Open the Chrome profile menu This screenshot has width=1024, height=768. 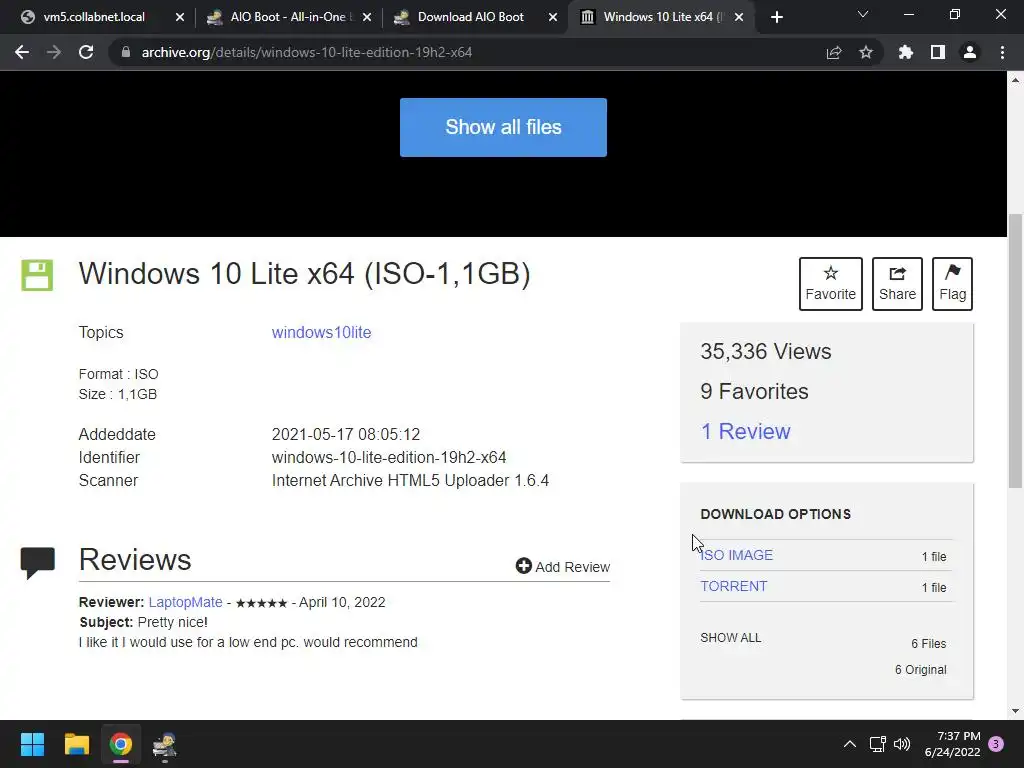click(x=970, y=52)
